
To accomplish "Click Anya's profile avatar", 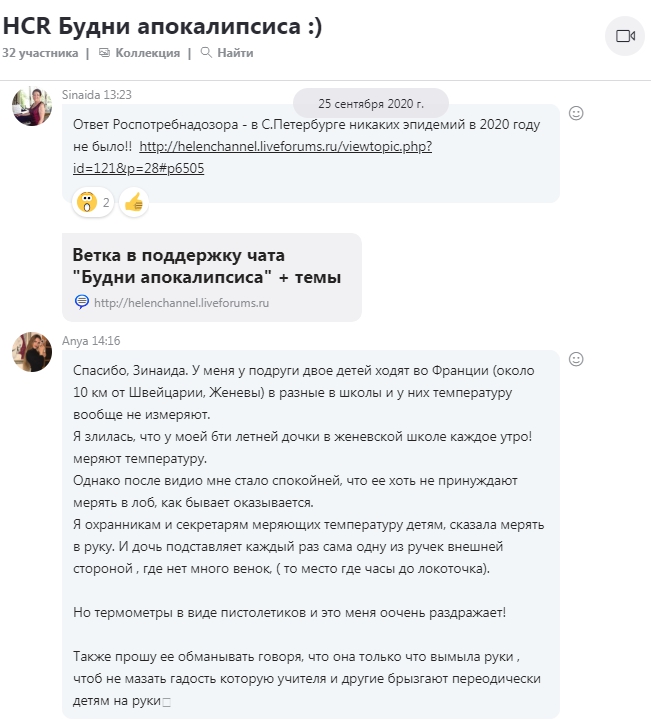I will (x=31, y=352).
